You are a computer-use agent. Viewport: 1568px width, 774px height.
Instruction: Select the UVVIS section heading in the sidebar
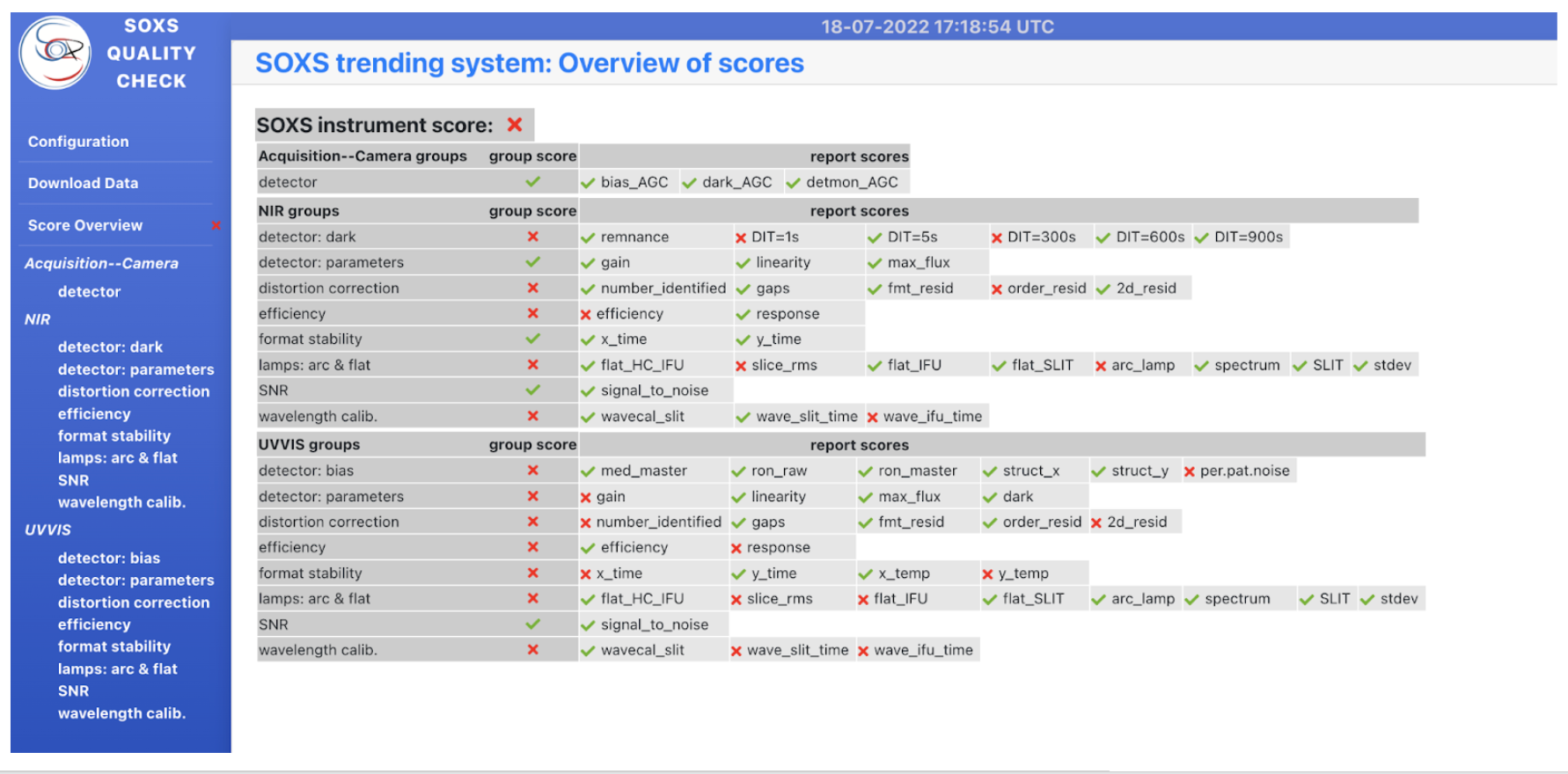(x=48, y=529)
